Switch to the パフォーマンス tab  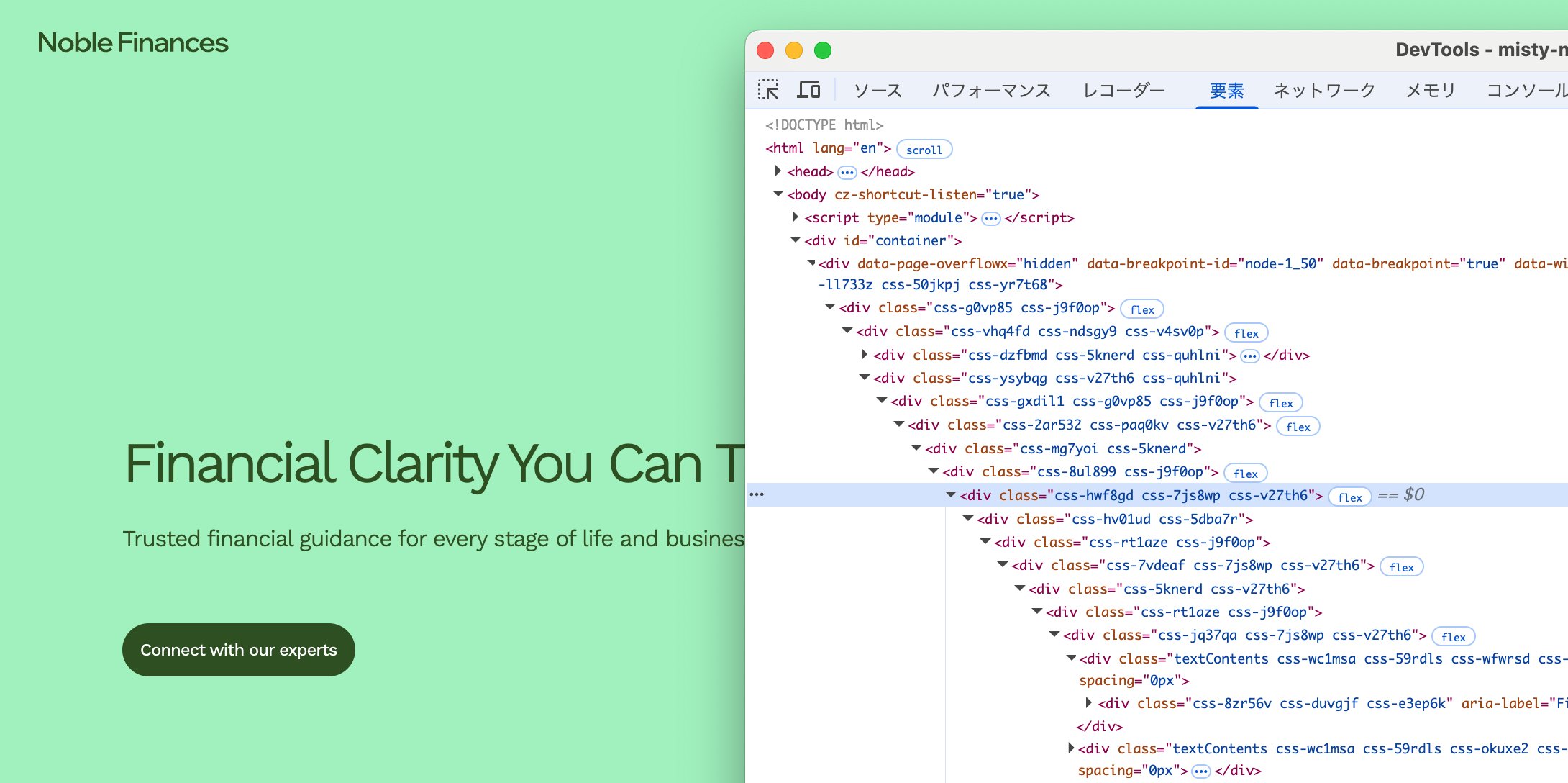pyautogui.click(x=991, y=91)
